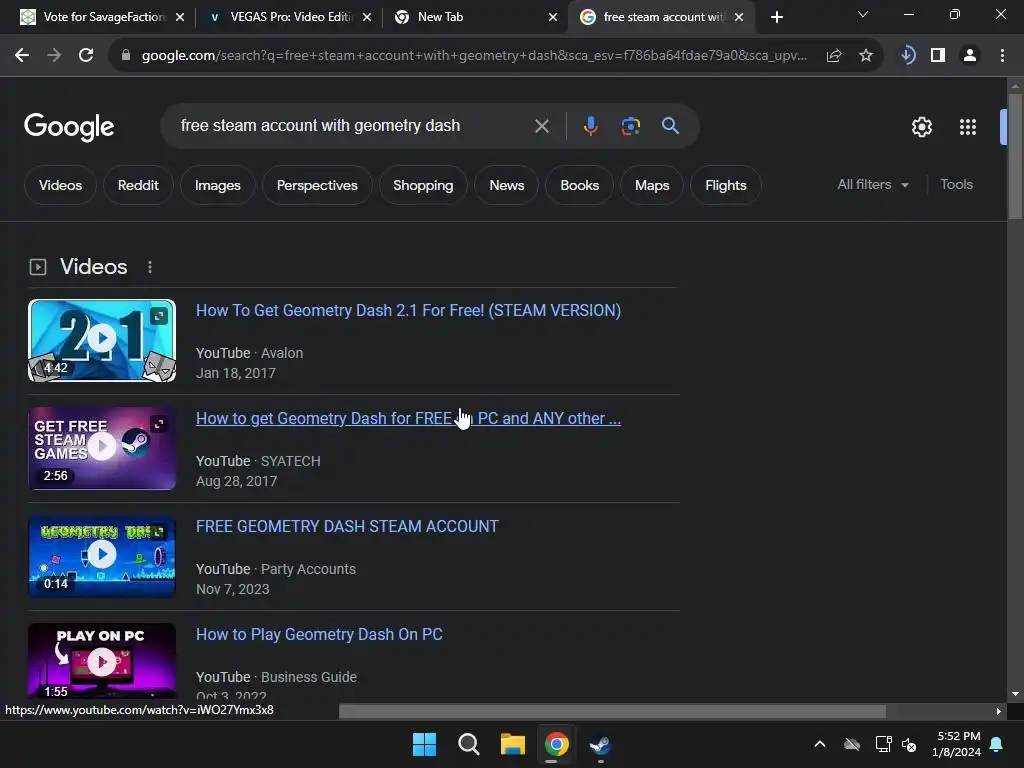Search by image with Lens icon
1024x768 pixels.
pyautogui.click(x=630, y=125)
